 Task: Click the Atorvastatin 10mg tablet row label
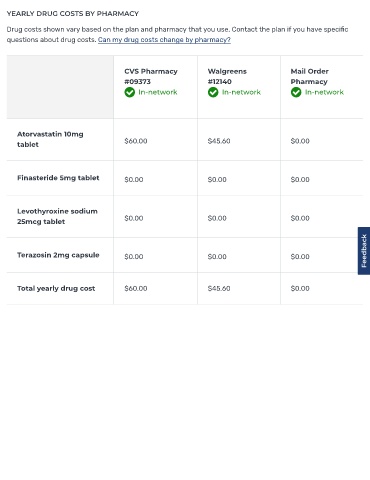[x=50, y=139]
